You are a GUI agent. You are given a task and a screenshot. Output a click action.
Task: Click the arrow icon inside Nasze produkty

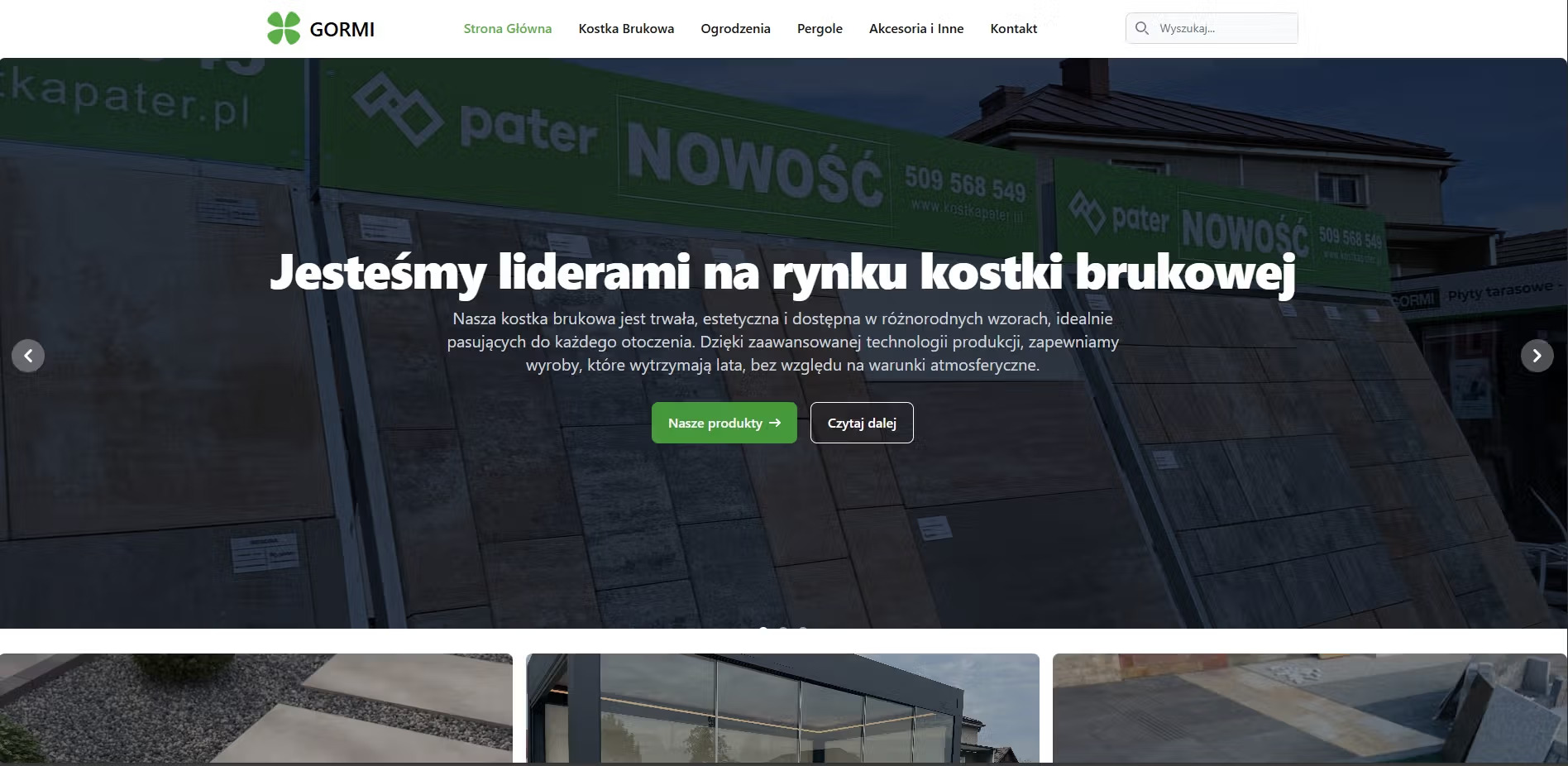click(x=775, y=423)
